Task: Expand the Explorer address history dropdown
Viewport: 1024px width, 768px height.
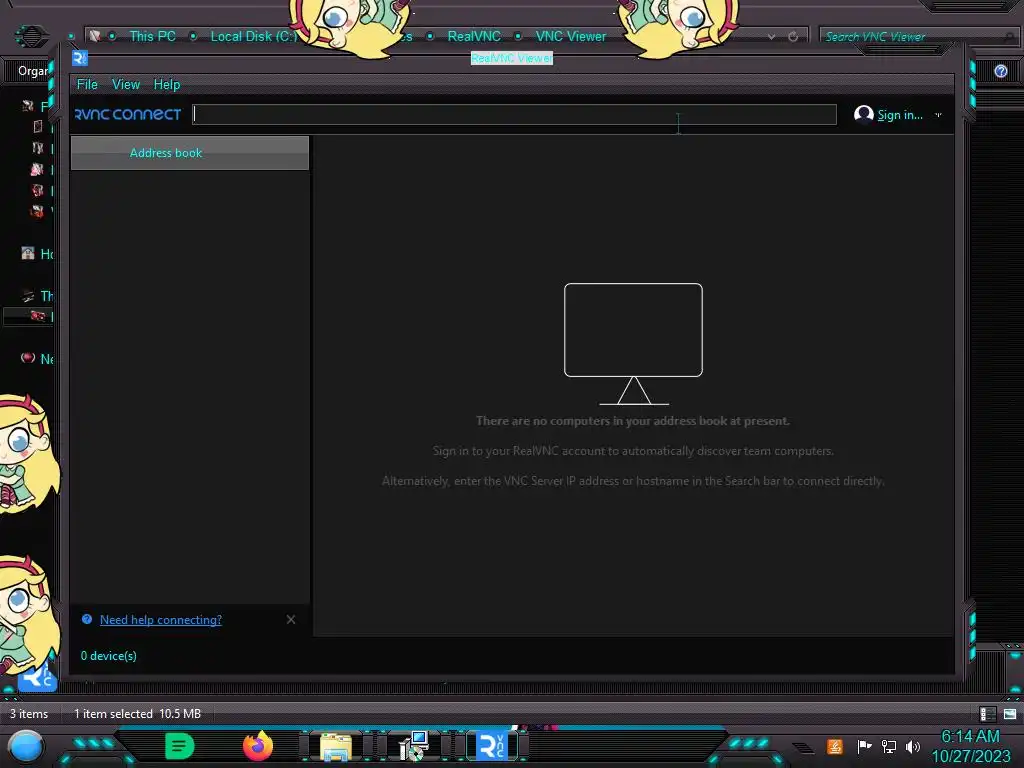Action: point(772,37)
